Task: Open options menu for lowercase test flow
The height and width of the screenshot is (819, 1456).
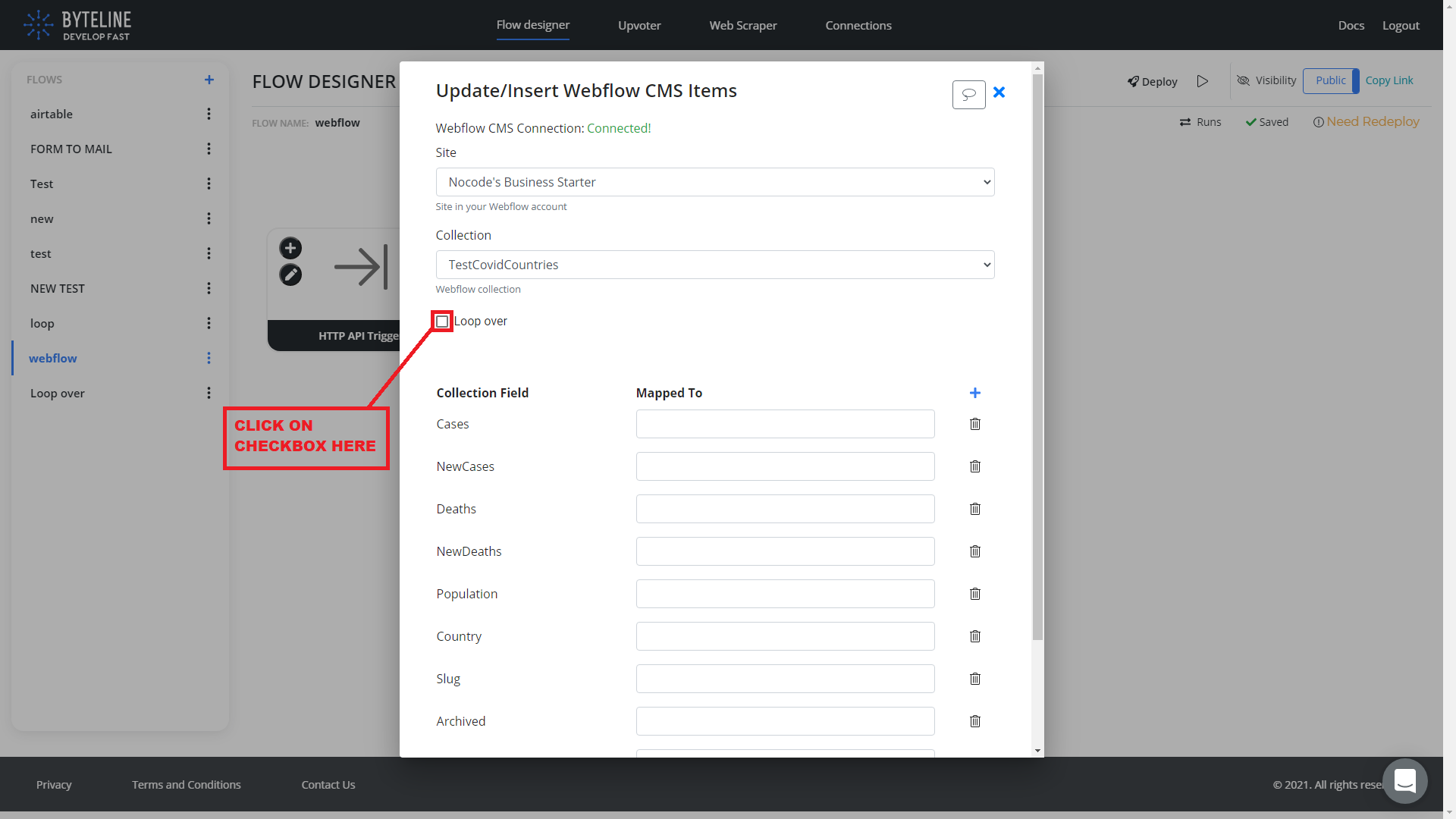Action: click(209, 253)
